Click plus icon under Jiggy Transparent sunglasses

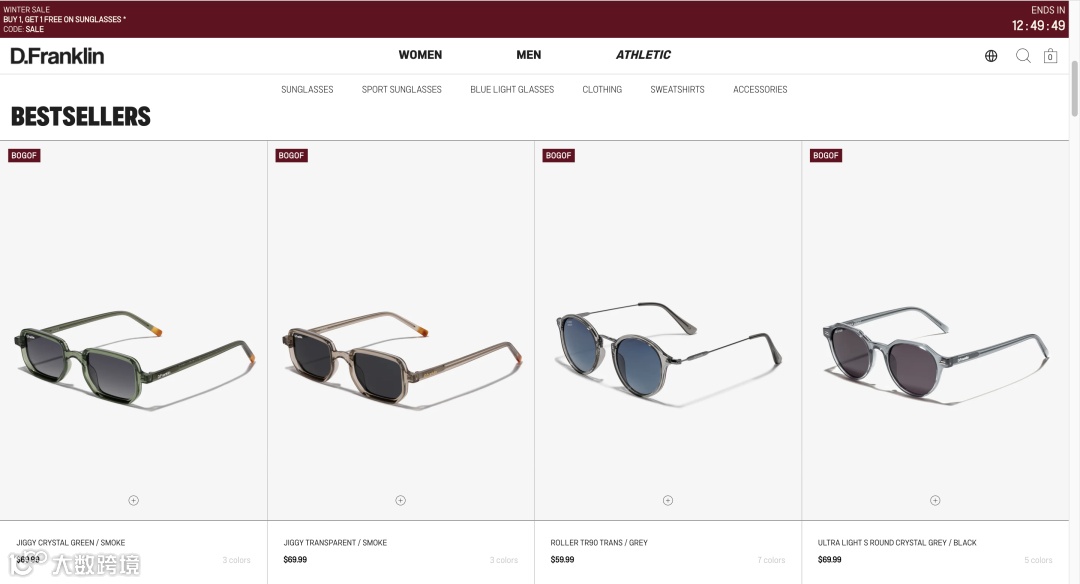tap(401, 501)
